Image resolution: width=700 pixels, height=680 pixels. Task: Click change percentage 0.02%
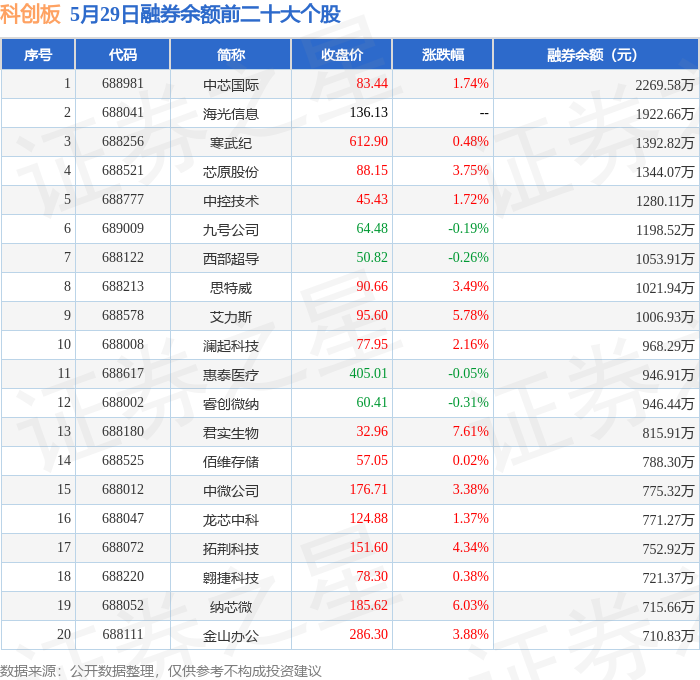471,461
